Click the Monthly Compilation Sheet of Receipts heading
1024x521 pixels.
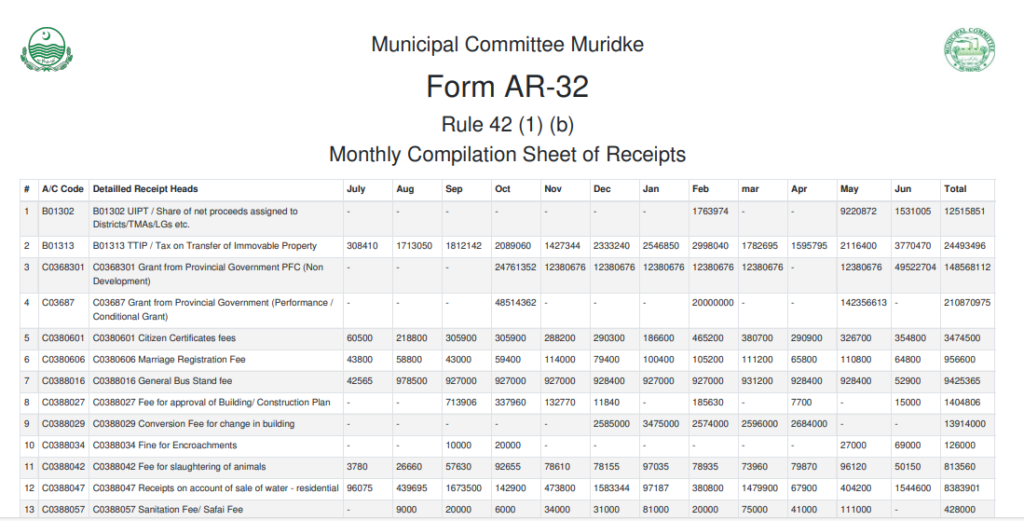507,155
